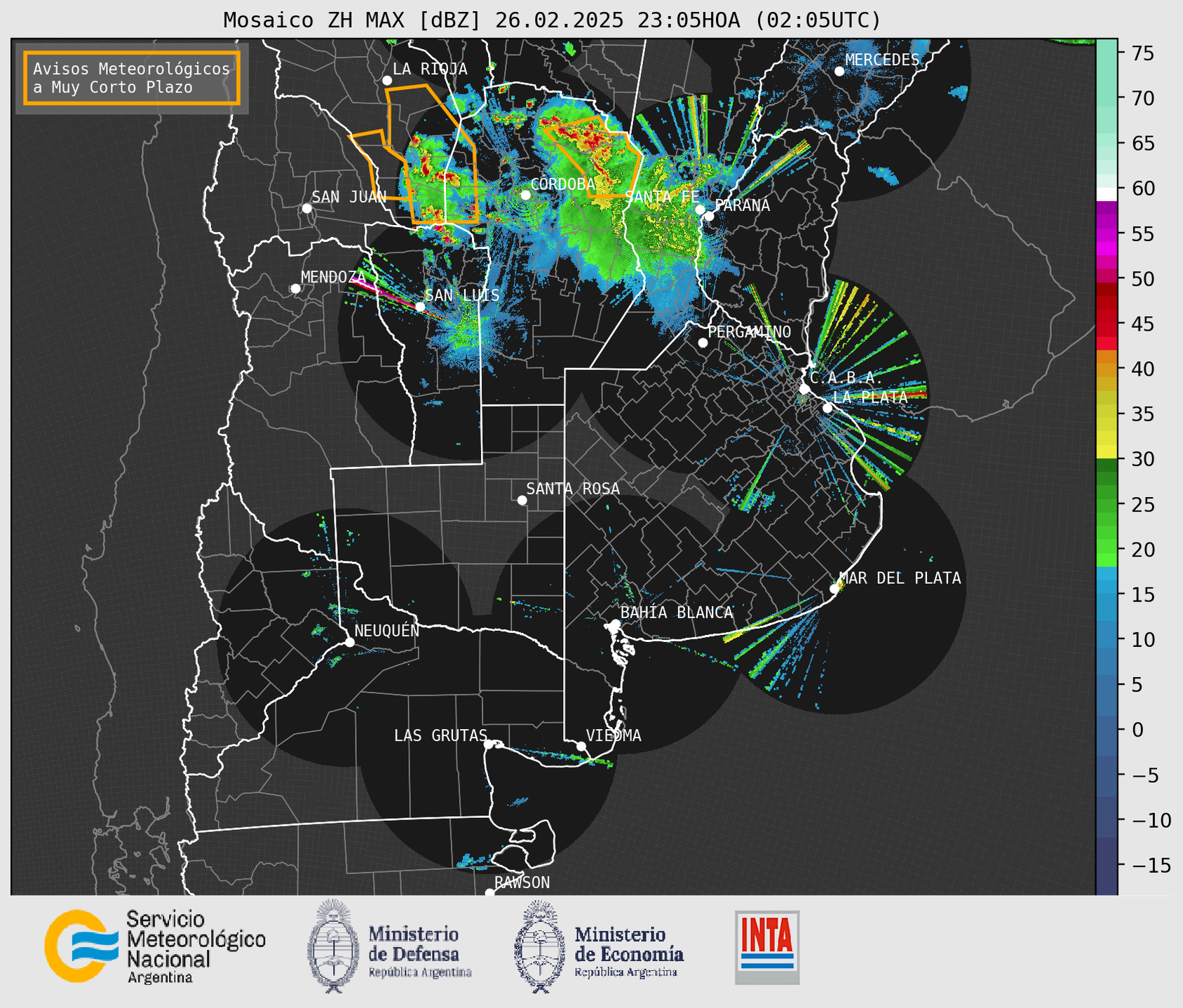
Task: Click the white dot marker at Santa Rosa
Action: pyautogui.click(x=522, y=500)
